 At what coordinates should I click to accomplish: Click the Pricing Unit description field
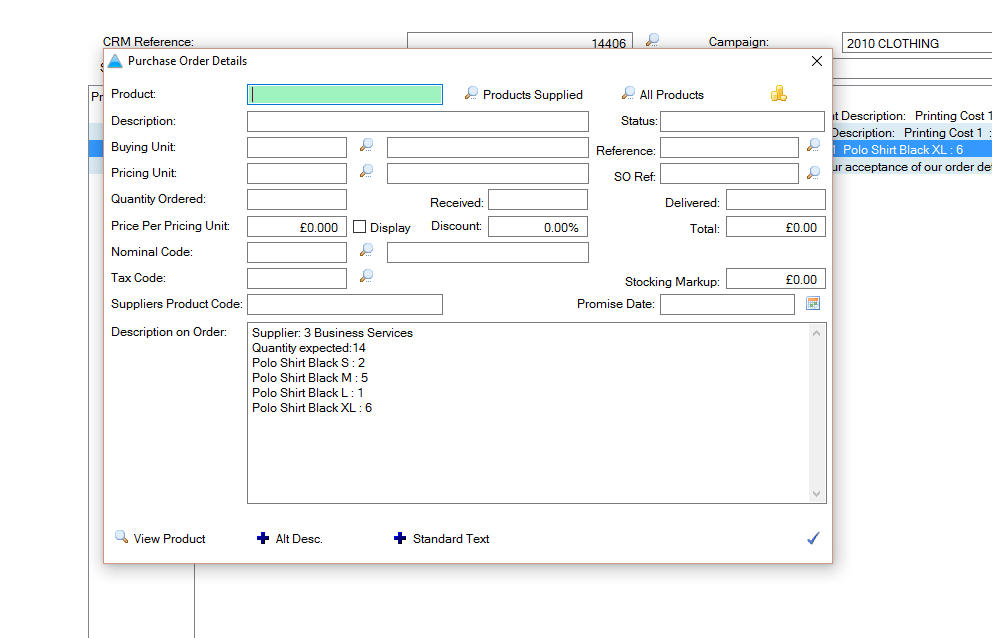(488, 173)
